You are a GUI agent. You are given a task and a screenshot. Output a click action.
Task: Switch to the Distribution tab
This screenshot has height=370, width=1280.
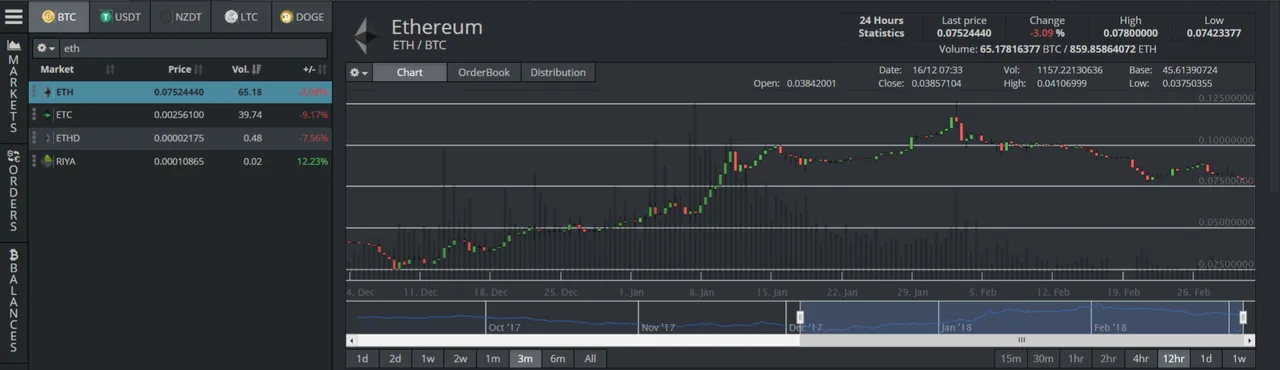(558, 72)
